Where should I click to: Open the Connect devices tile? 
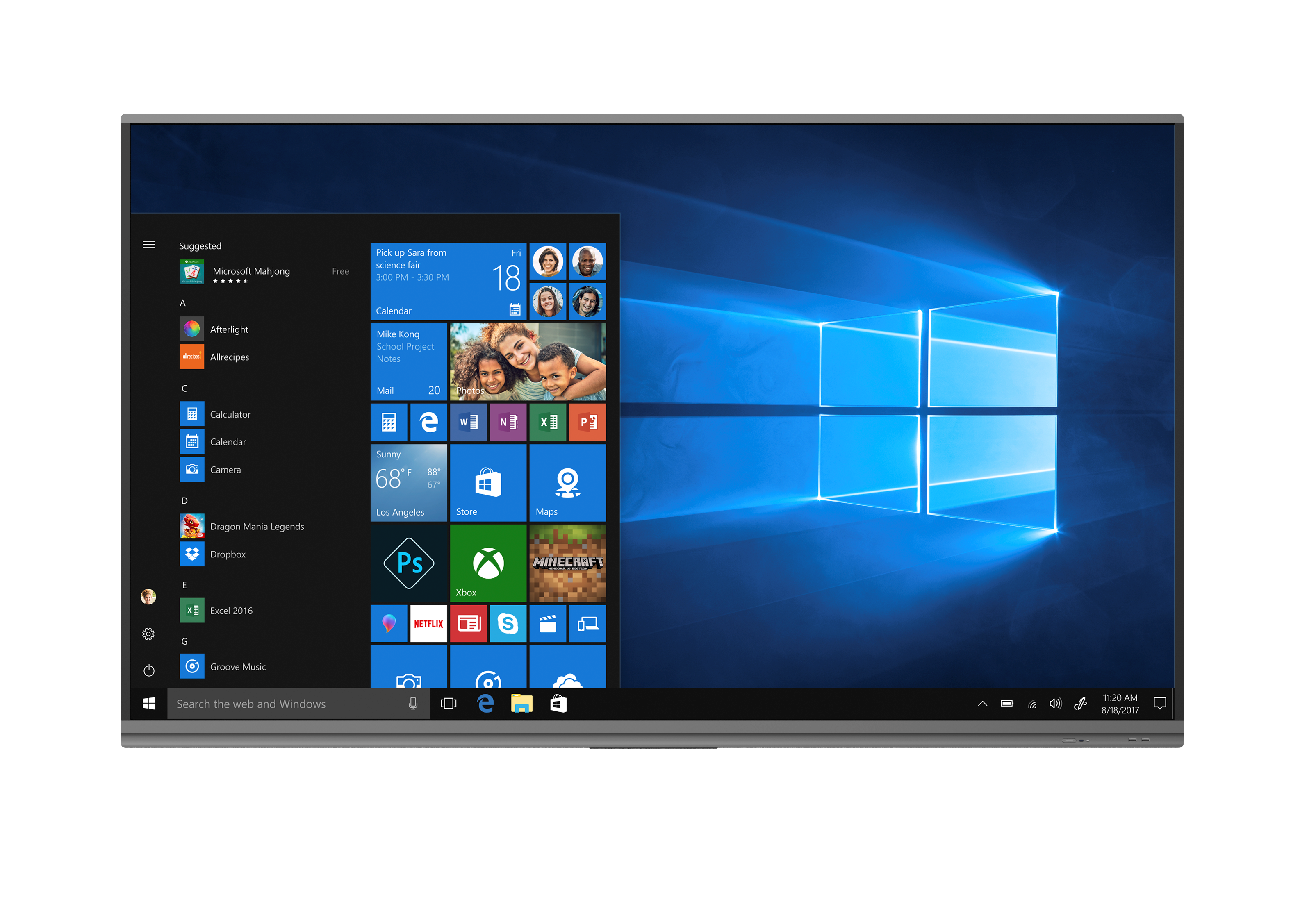(x=587, y=623)
